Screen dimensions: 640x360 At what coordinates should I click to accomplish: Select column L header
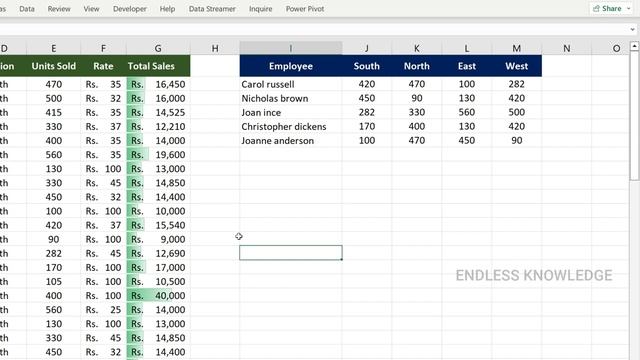tap(467, 49)
